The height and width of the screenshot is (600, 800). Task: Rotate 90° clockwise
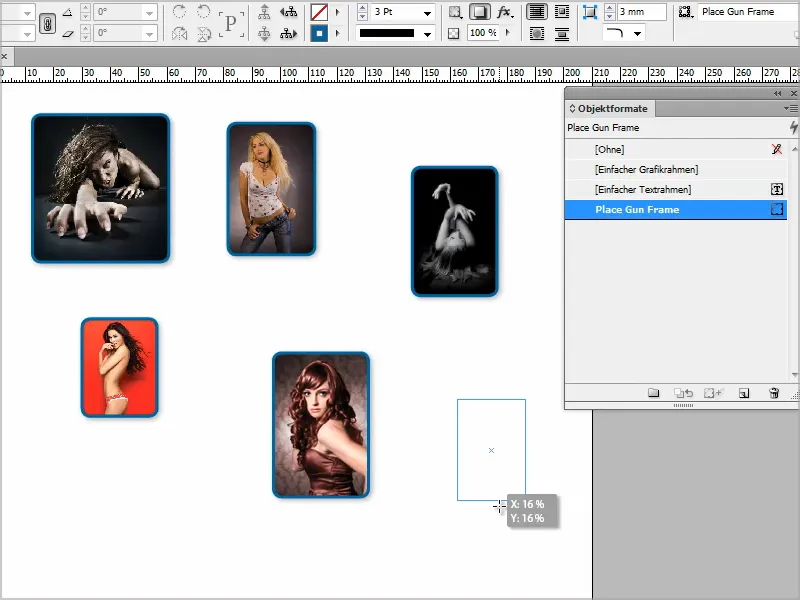point(180,12)
